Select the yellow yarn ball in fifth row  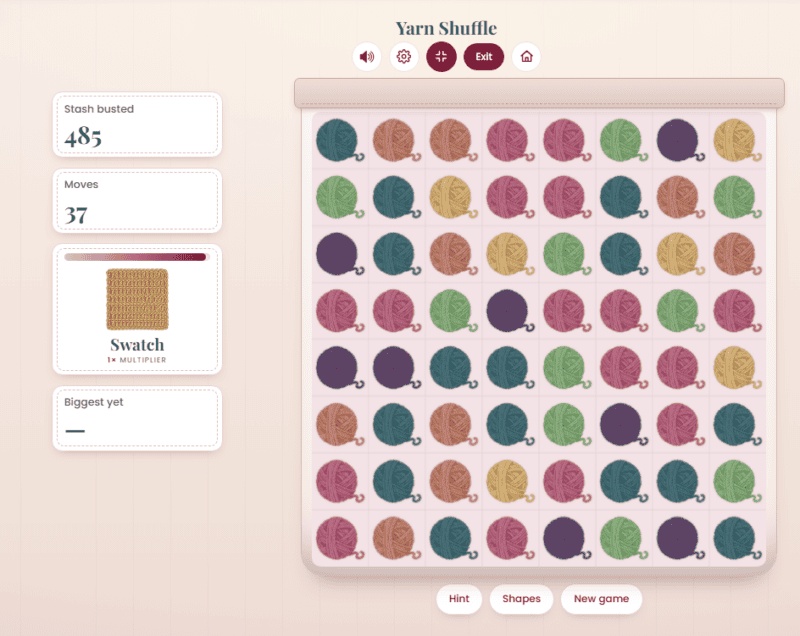point(735,367)
